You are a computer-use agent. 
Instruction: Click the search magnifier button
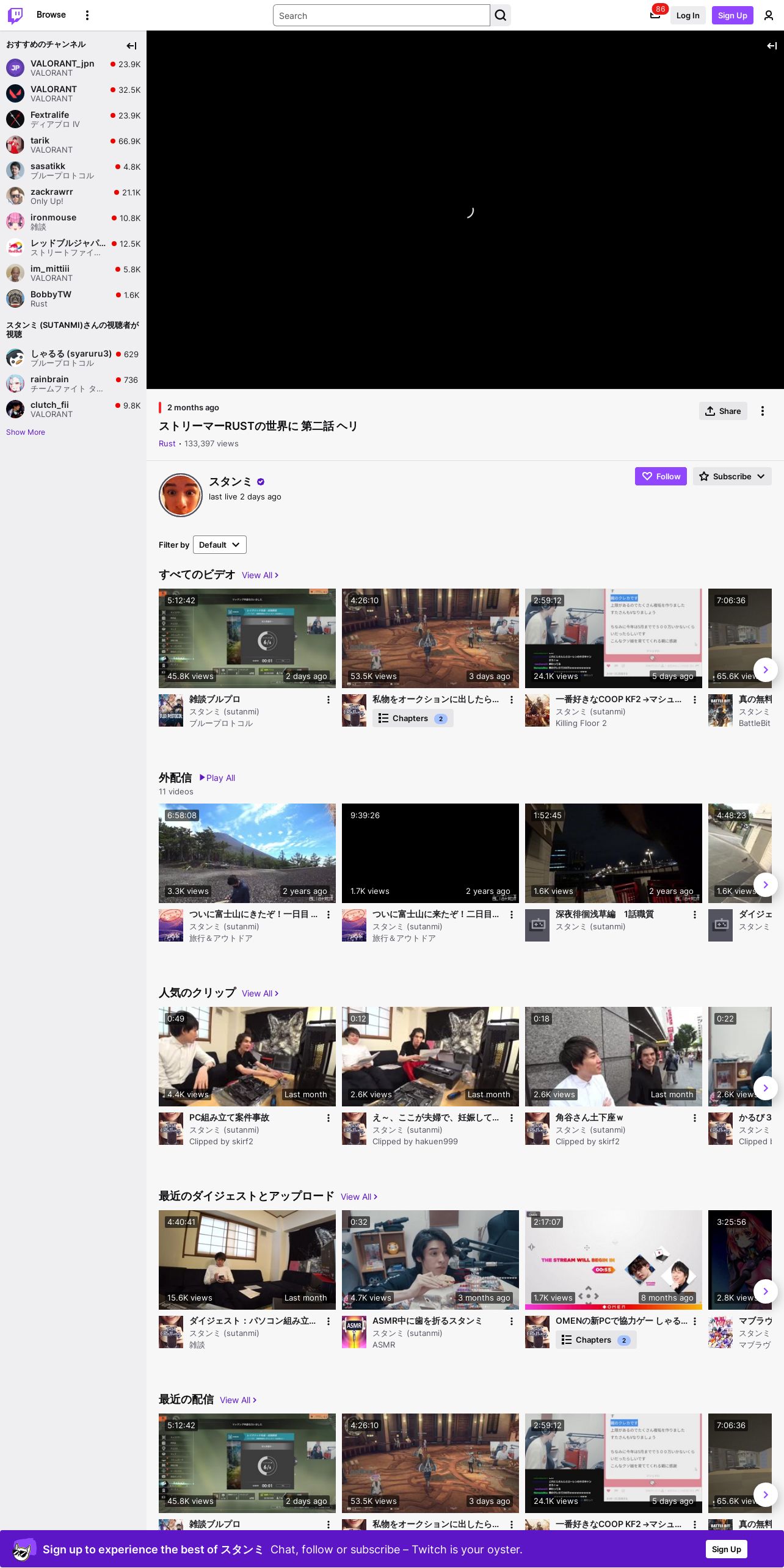tap(501, 15)
